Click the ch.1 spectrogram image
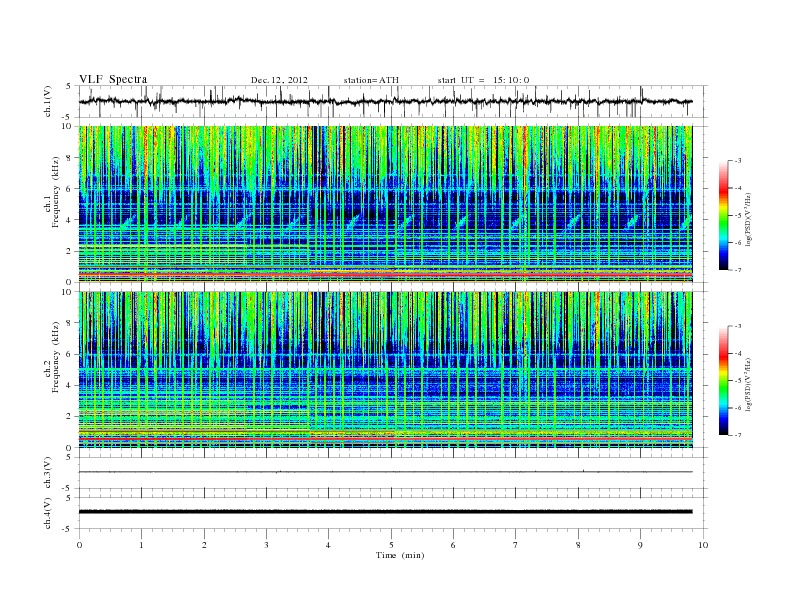 385,204
